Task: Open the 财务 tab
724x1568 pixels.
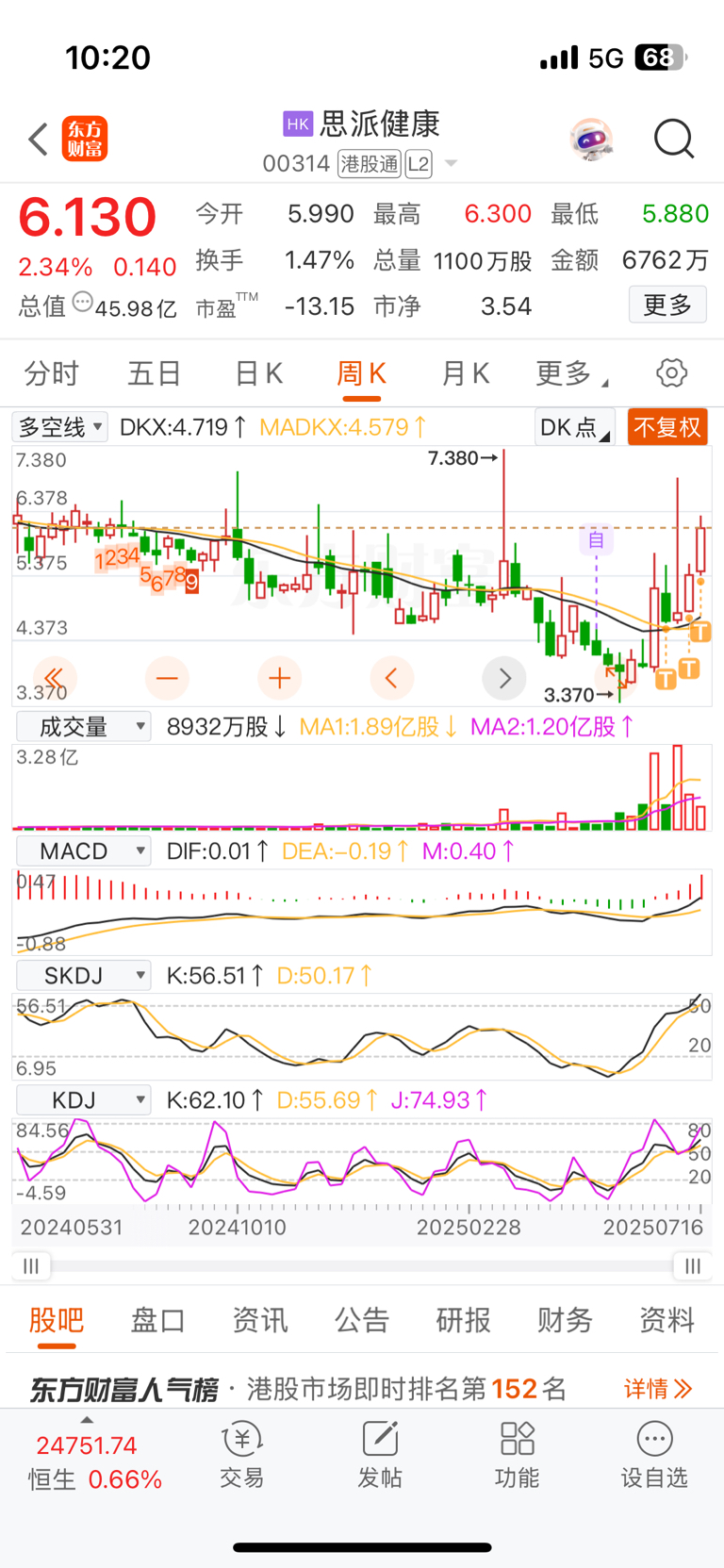Action: click(566, 1320)
